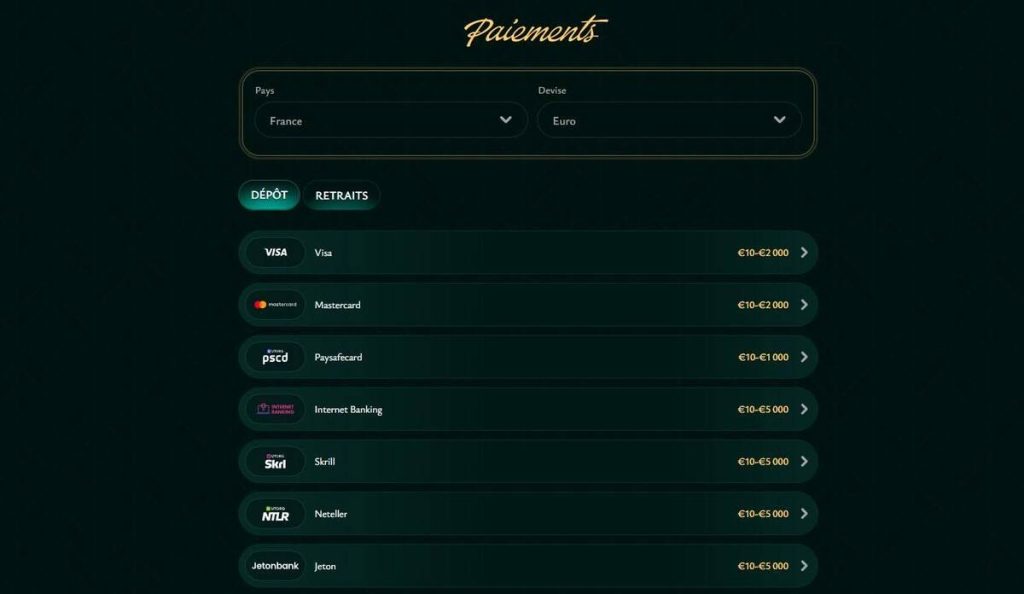Click the Internet Banking logo icon

point(275,409)
